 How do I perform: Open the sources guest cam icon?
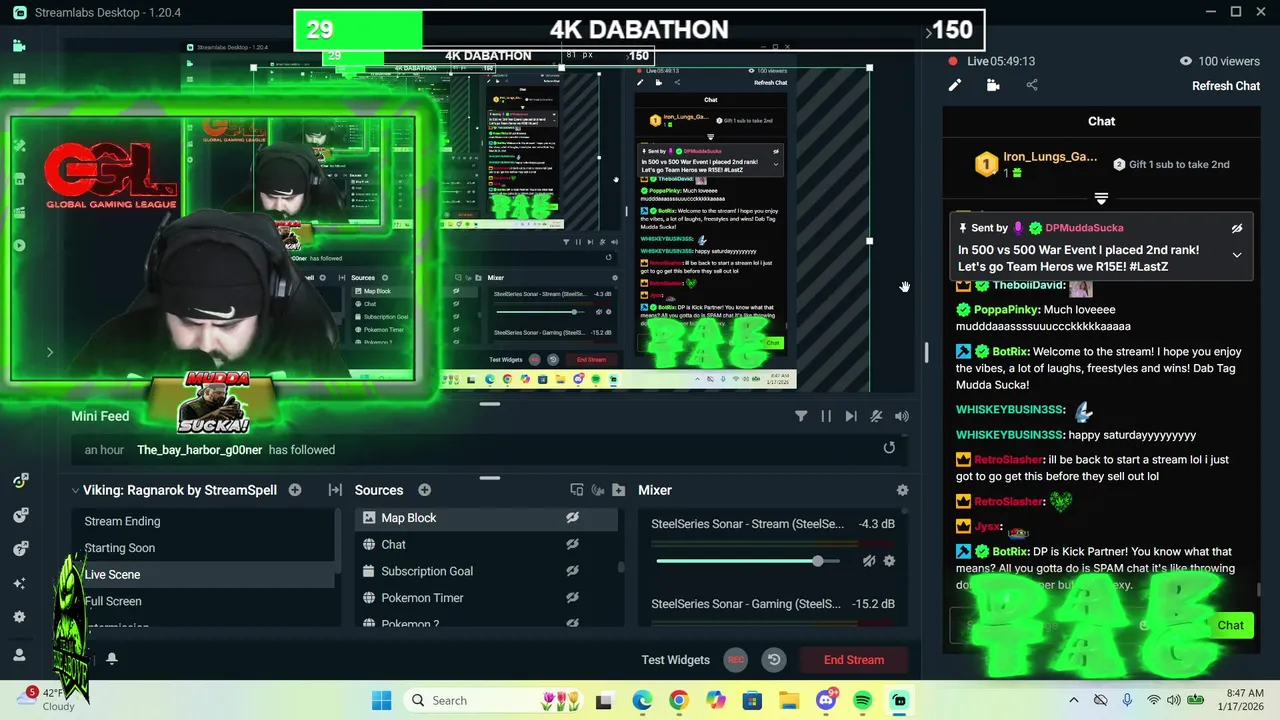point(598,490)
